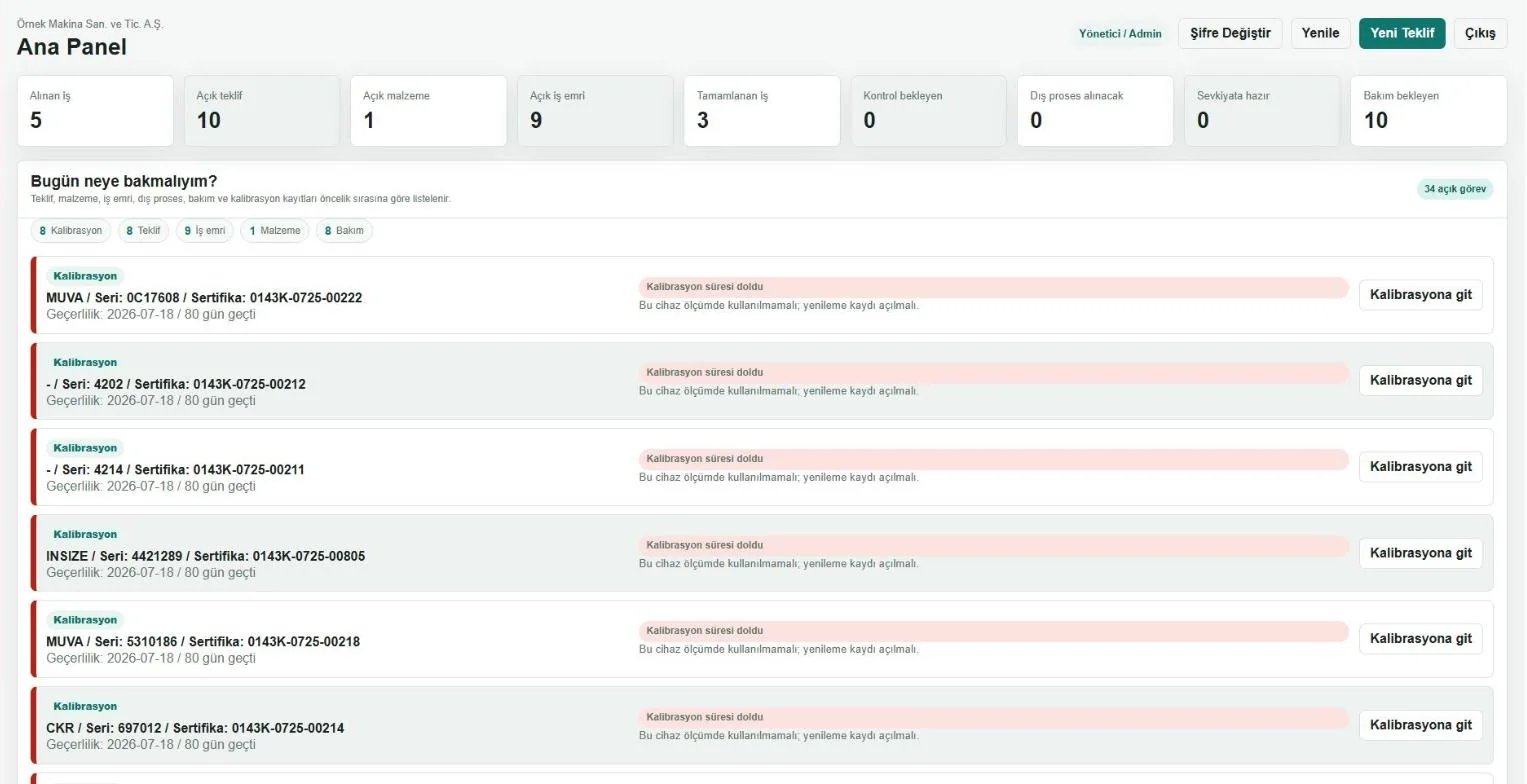
Task: Click the Kalibrasyon süresi doldu alert for INSIZE row
Action: (994, 545)
